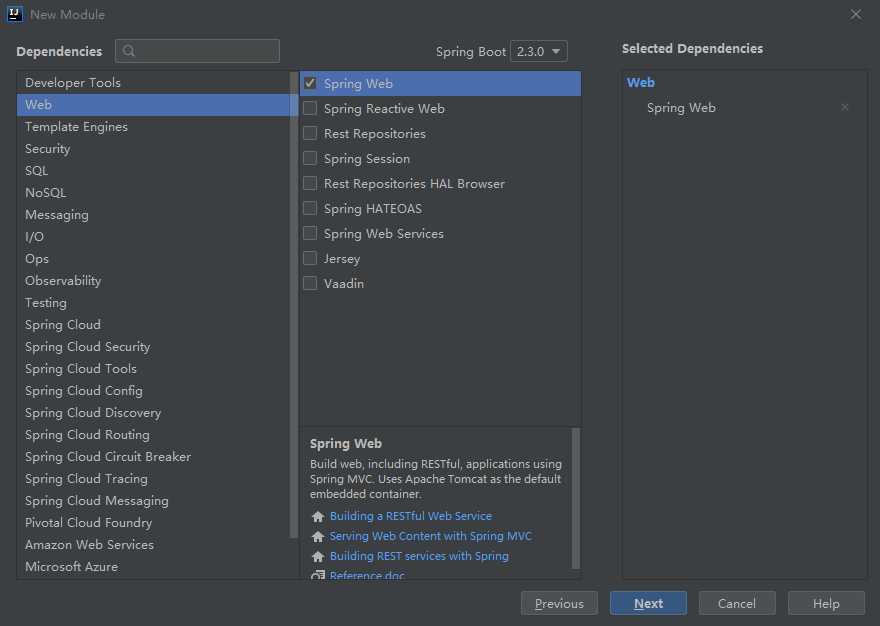Check the Vaadin checkbox
880x626 pixels.
pyautogui.click(x=310, y=283)
